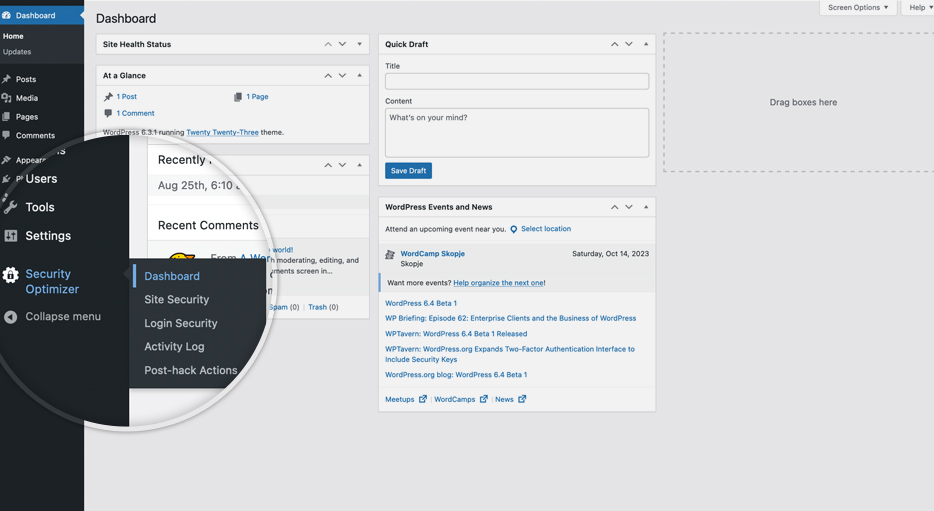
Task: Click the page icon beside 1 Page
Action: coord(238,96)
